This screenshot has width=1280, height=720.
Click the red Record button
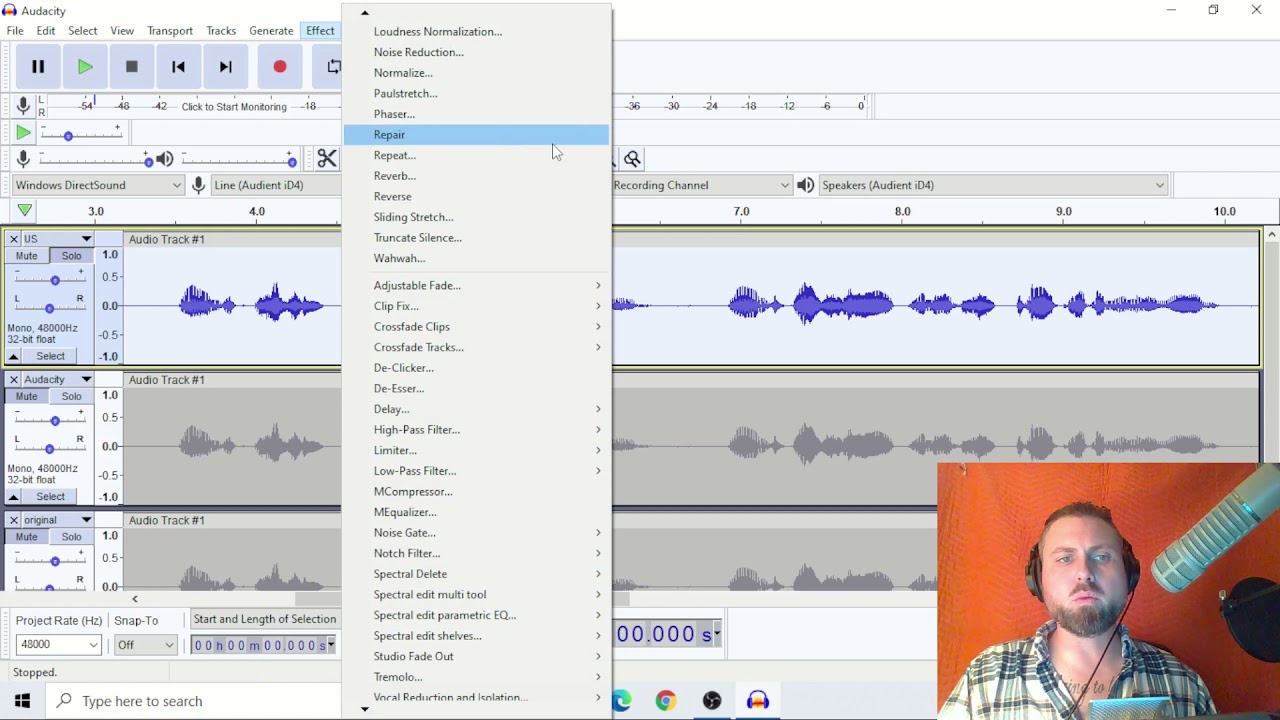[x=280, y=67]
